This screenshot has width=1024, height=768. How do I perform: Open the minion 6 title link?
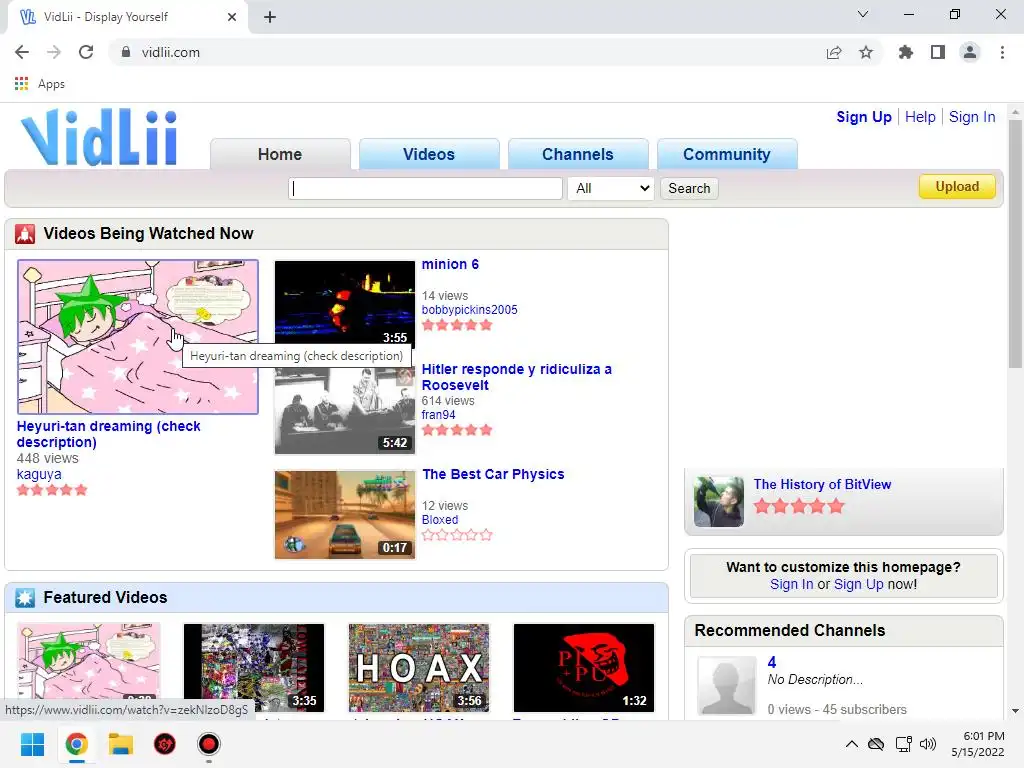point(450,264)
